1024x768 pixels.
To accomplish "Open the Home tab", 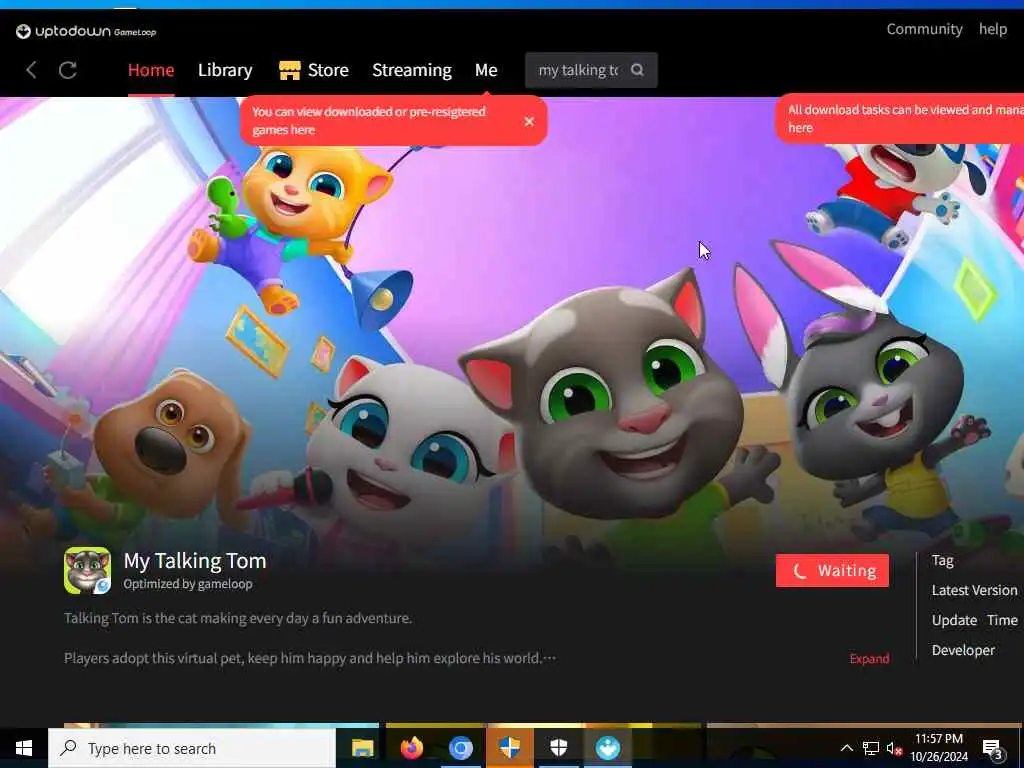I will [151, 70].
